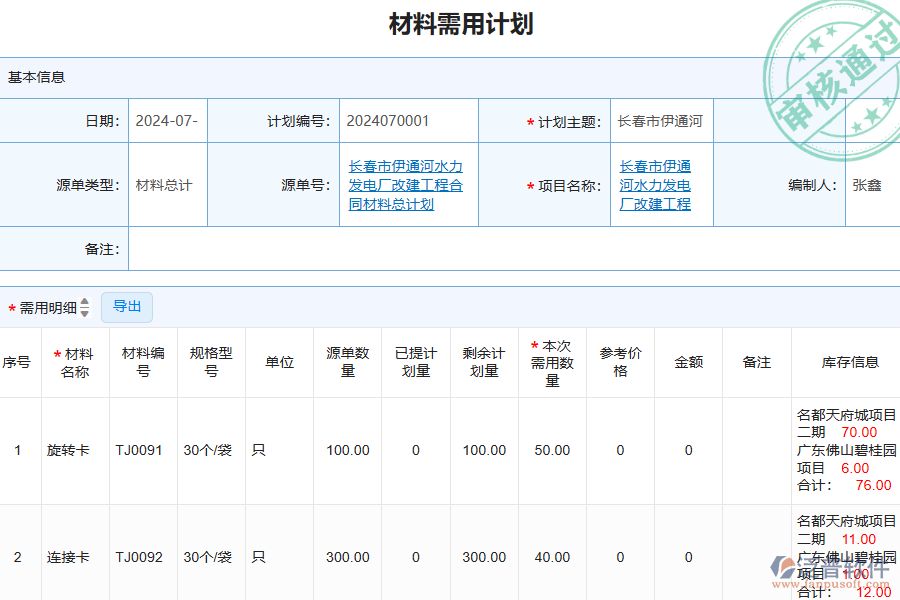
Task: Click the up sort arrow beside 需用明细
Action: click(x=85, y=303)
